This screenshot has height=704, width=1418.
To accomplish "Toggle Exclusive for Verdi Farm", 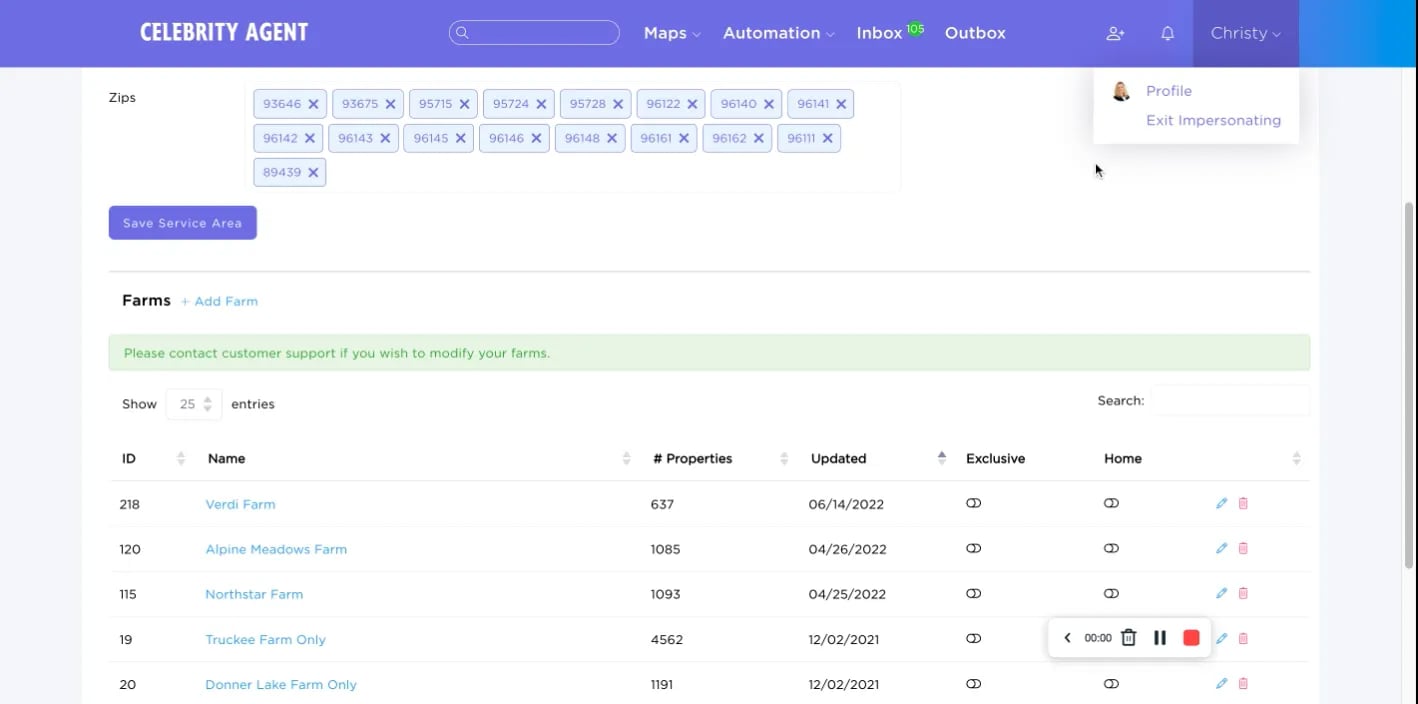I will click(x=973, y=504).
